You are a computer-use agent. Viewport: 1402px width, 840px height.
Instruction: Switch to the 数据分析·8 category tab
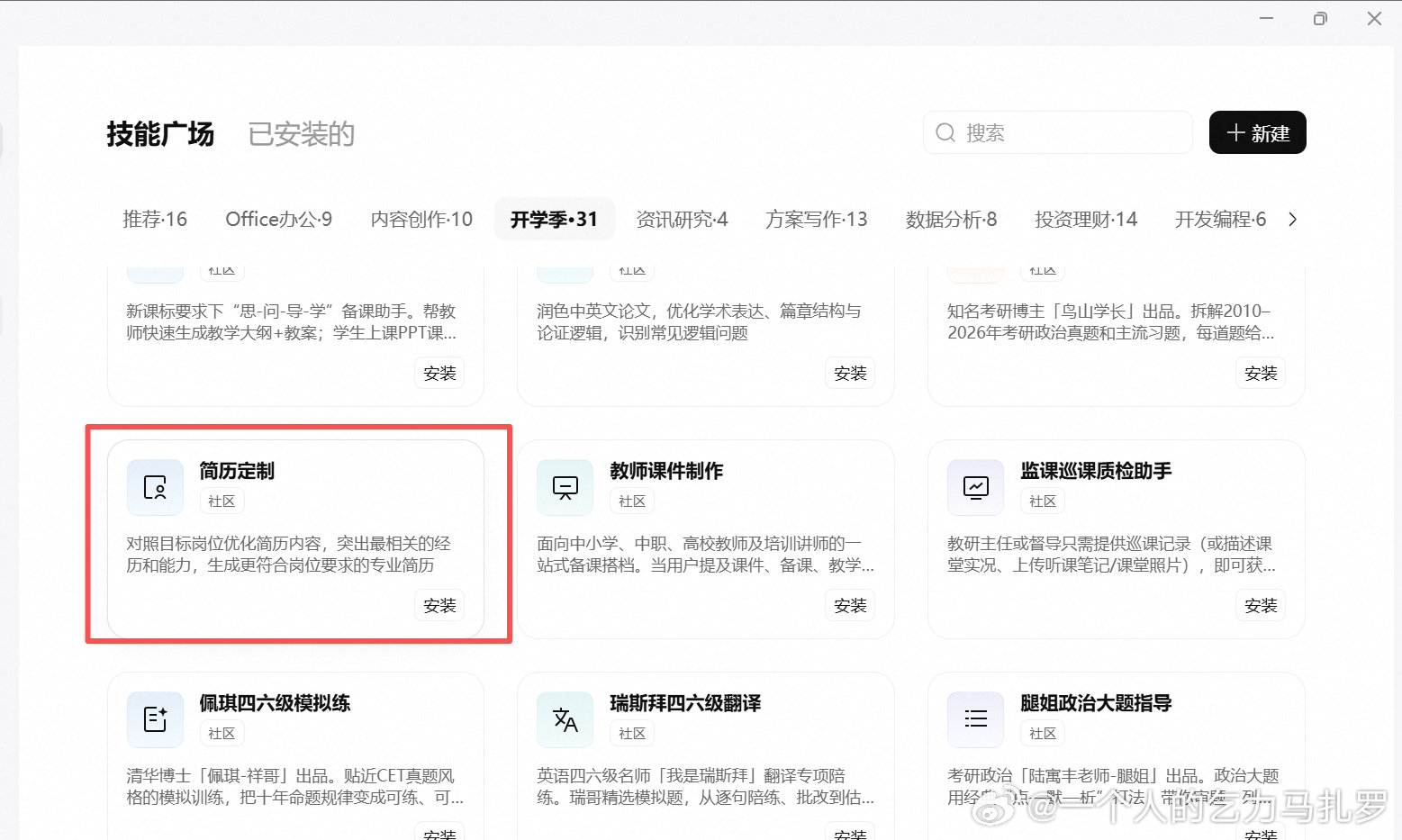(x=952, y=220)
